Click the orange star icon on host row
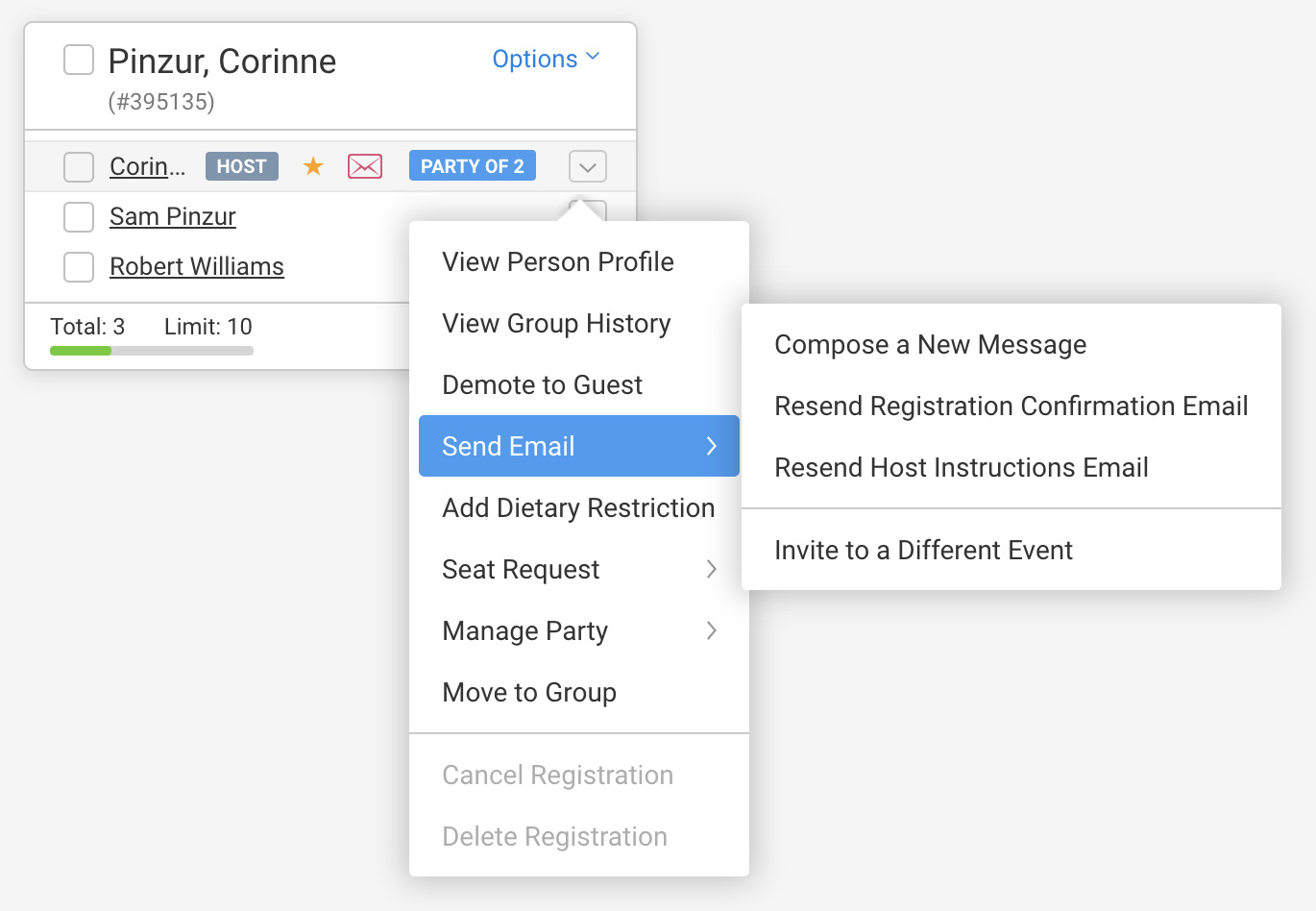 pos(313,166)
